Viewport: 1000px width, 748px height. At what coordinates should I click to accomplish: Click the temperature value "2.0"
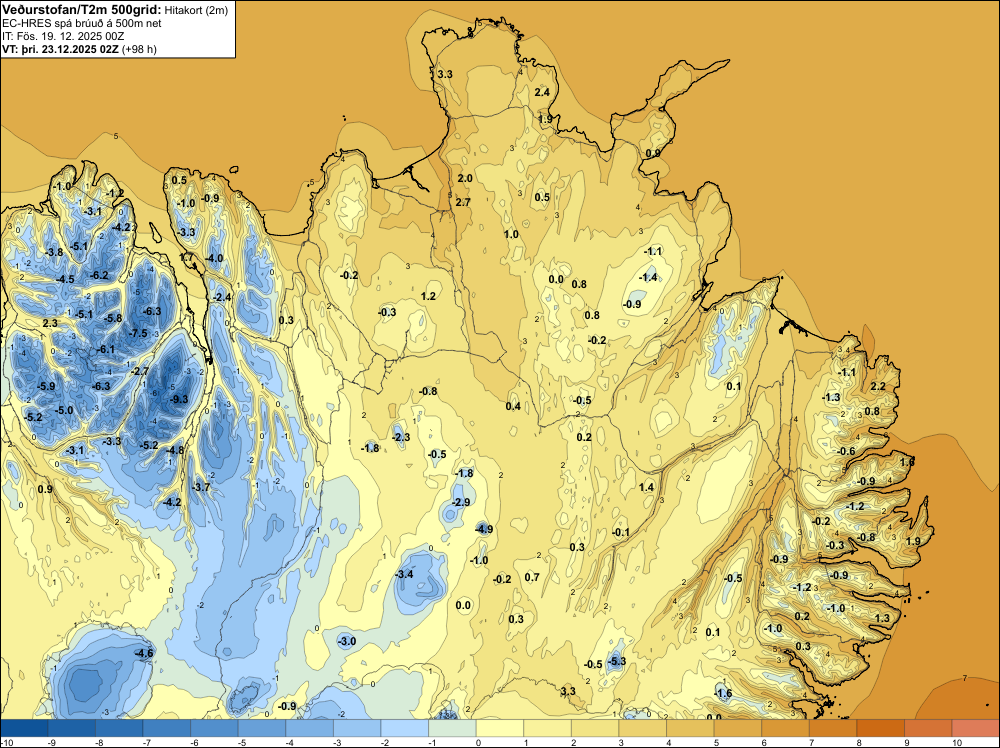coord(465,178)
